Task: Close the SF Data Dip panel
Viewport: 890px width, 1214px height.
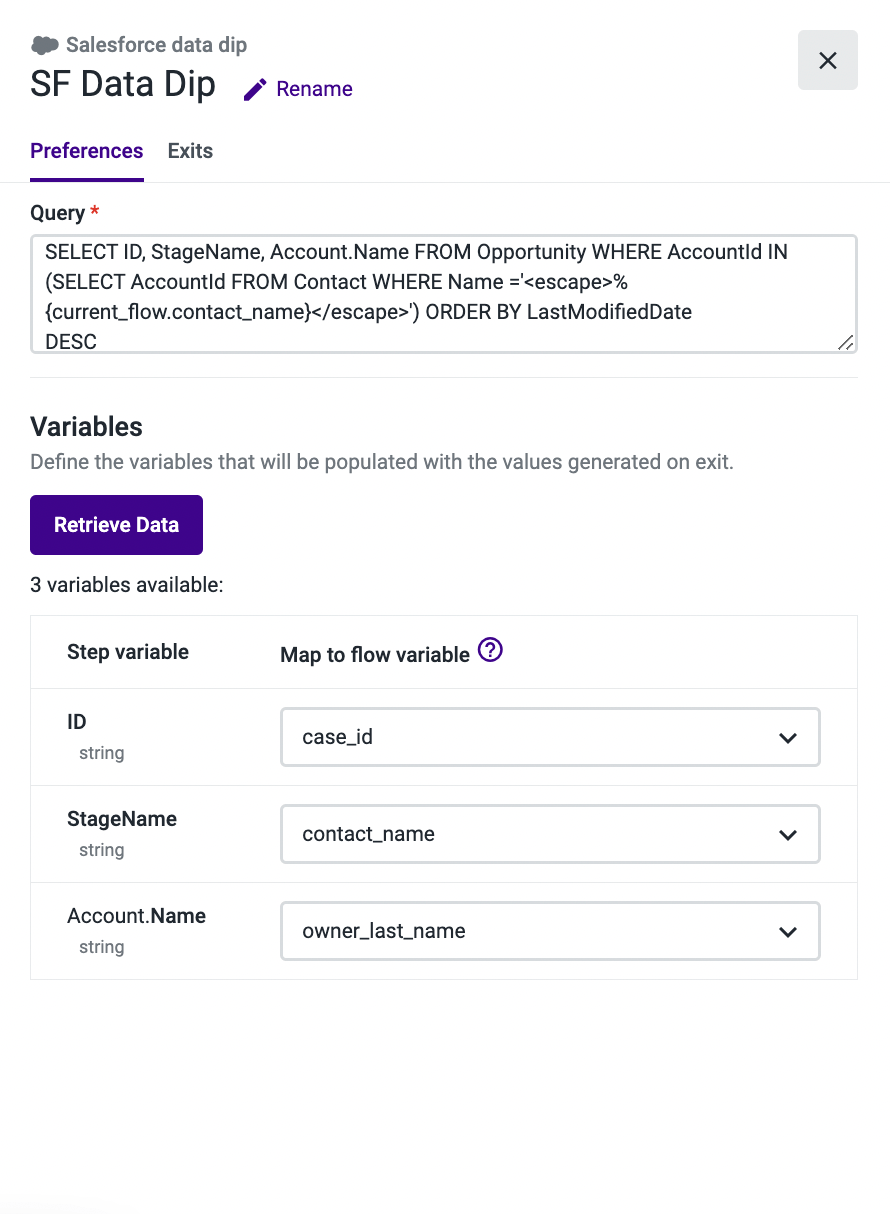Action: [827, 61]
